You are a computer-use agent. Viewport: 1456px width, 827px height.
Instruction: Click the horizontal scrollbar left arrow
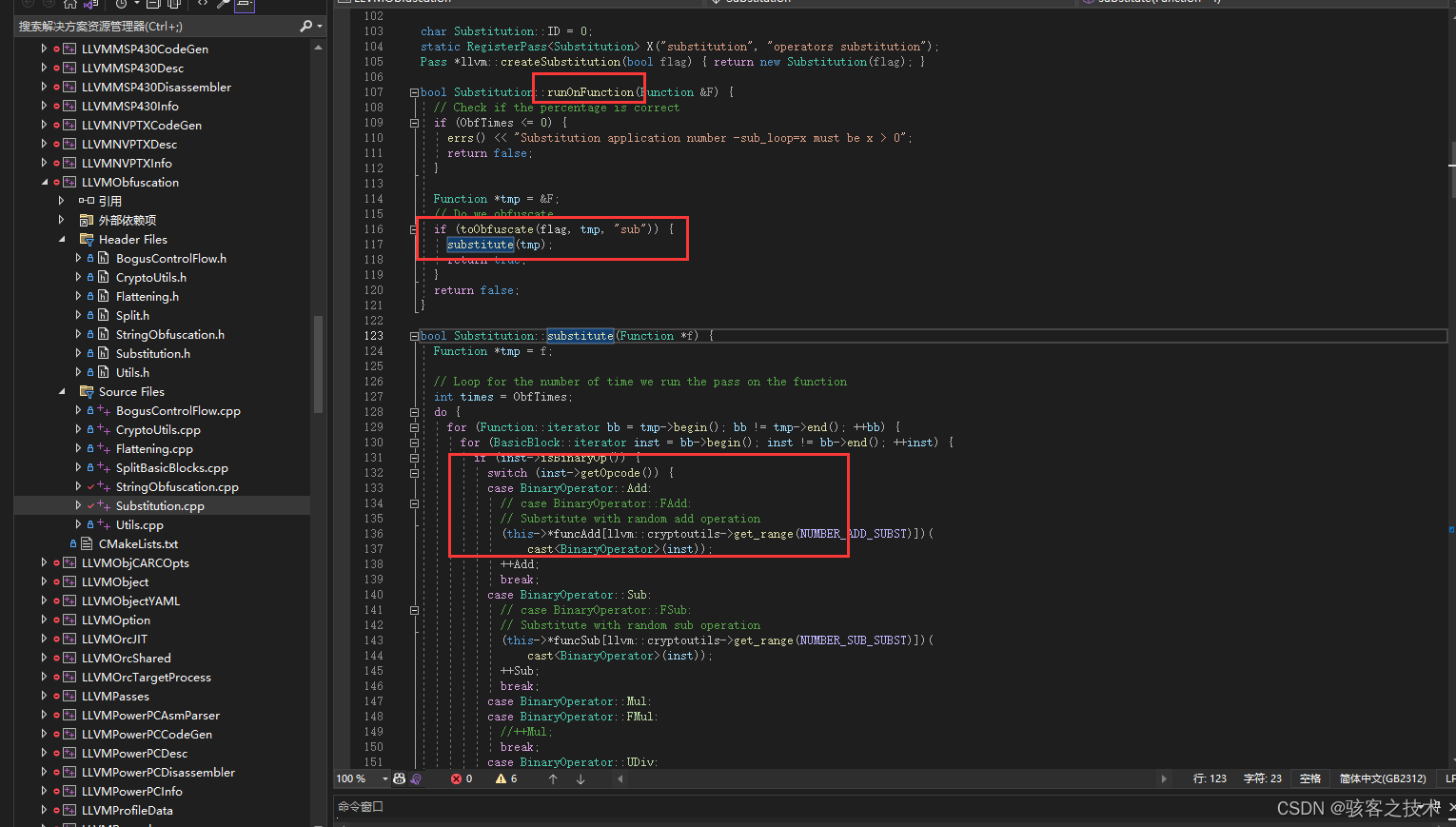click(x=620, y=778)
